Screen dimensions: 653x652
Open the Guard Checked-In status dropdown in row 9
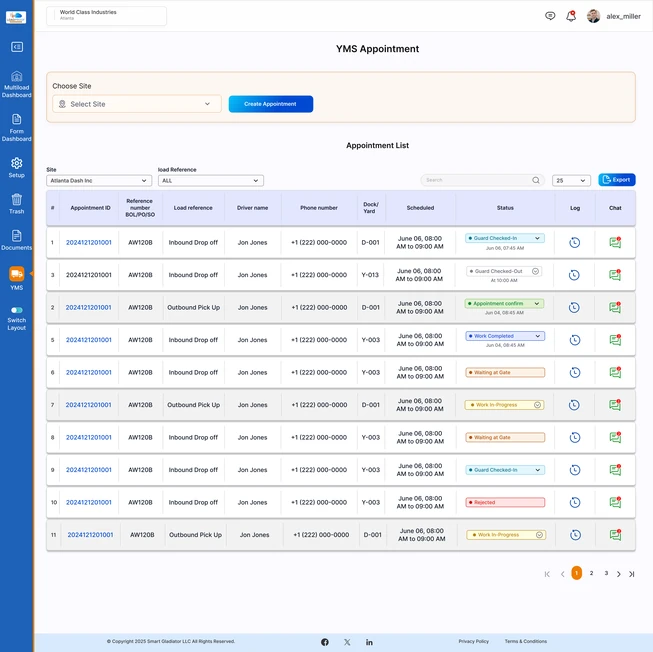click(x=505, y=470)
